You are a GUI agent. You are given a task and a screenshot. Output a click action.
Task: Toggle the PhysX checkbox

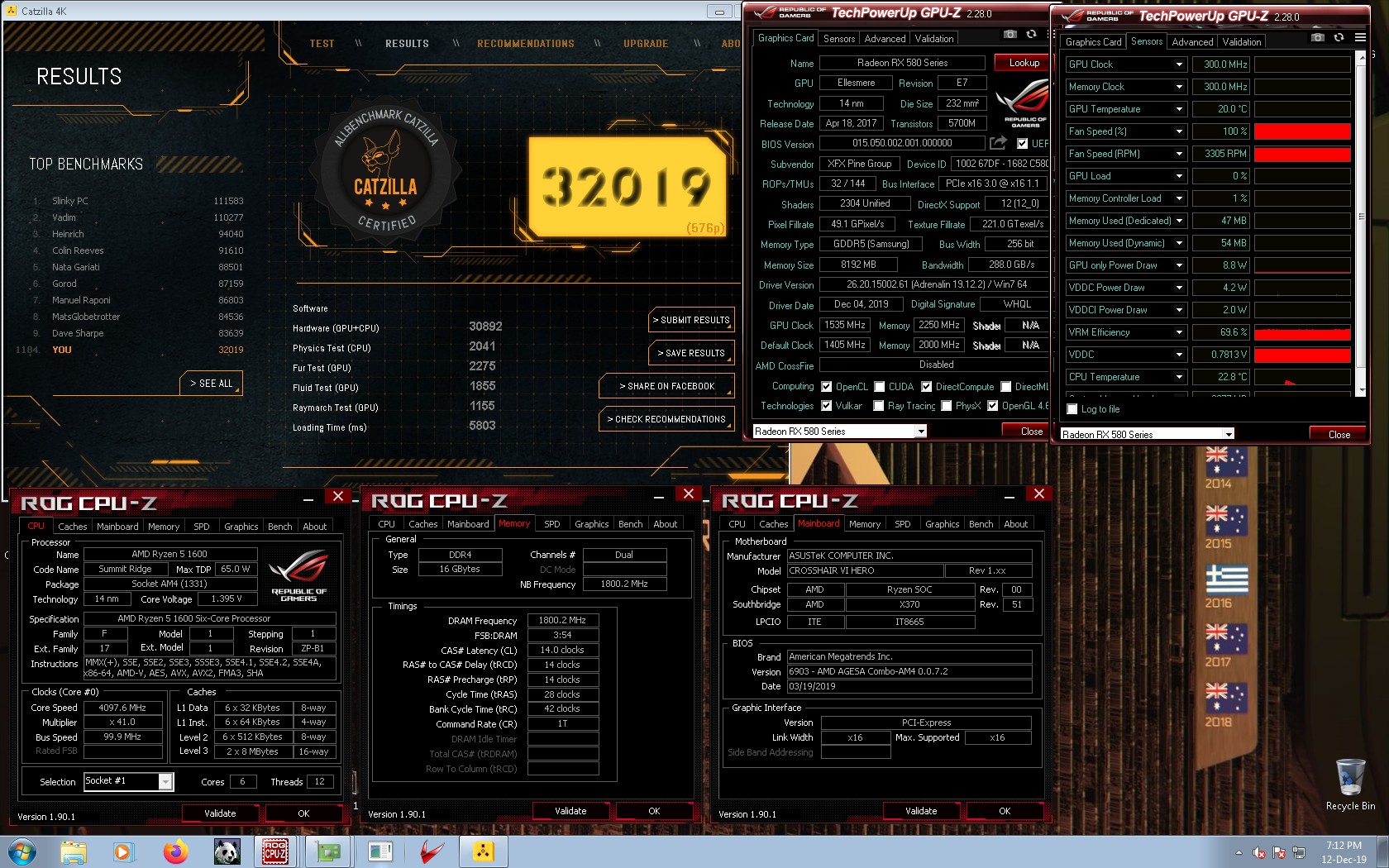947,406
